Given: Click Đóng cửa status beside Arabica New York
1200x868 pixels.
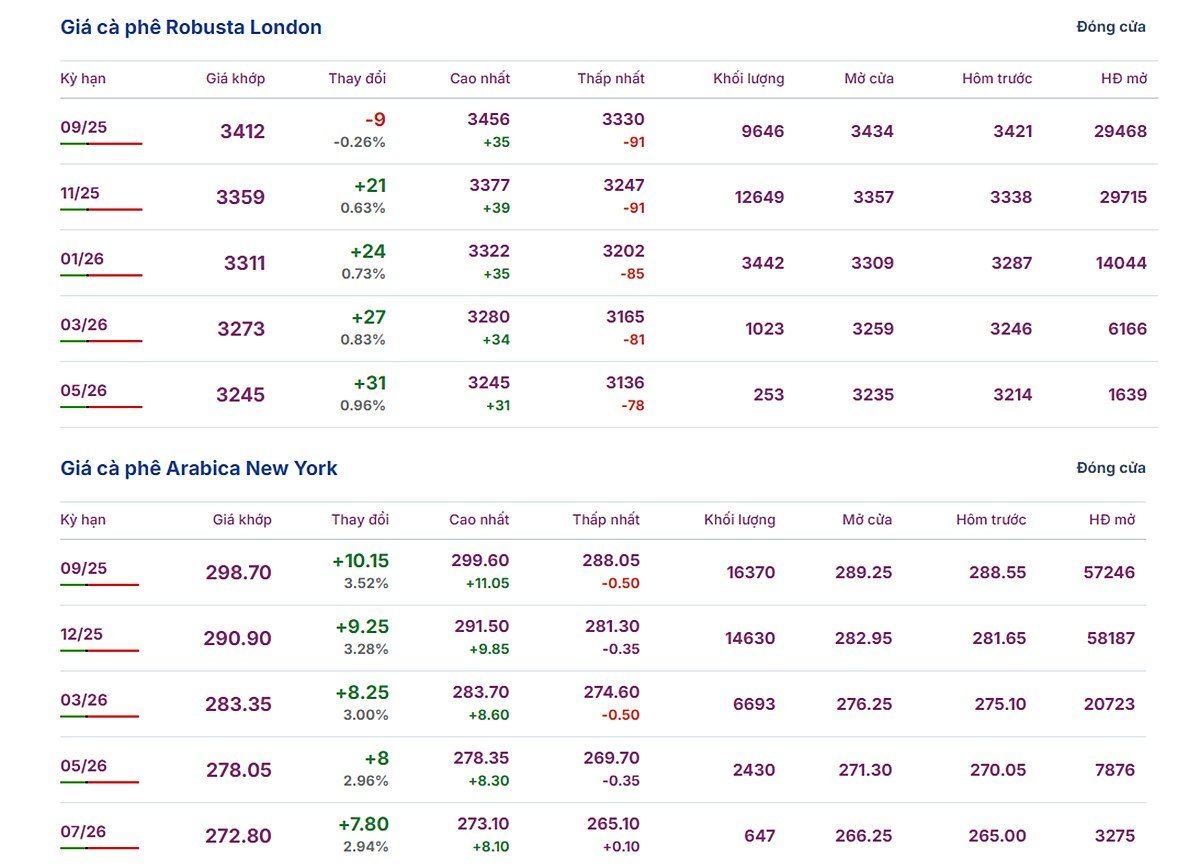Looking at the screenshot, I should coord(1111,468).
